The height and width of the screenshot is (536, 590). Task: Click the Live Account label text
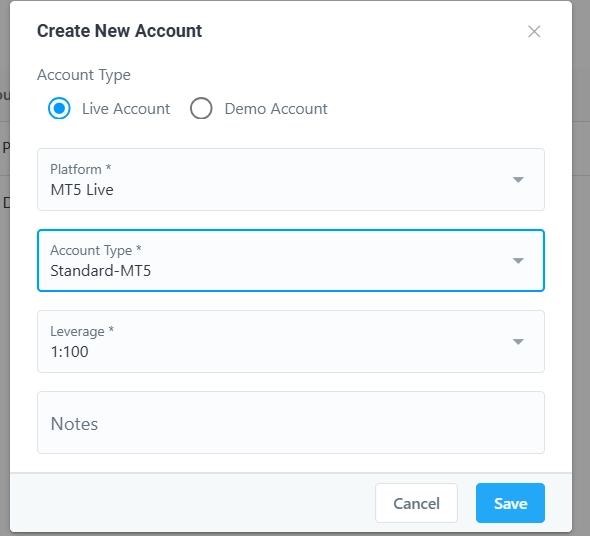tap(126, 109)
